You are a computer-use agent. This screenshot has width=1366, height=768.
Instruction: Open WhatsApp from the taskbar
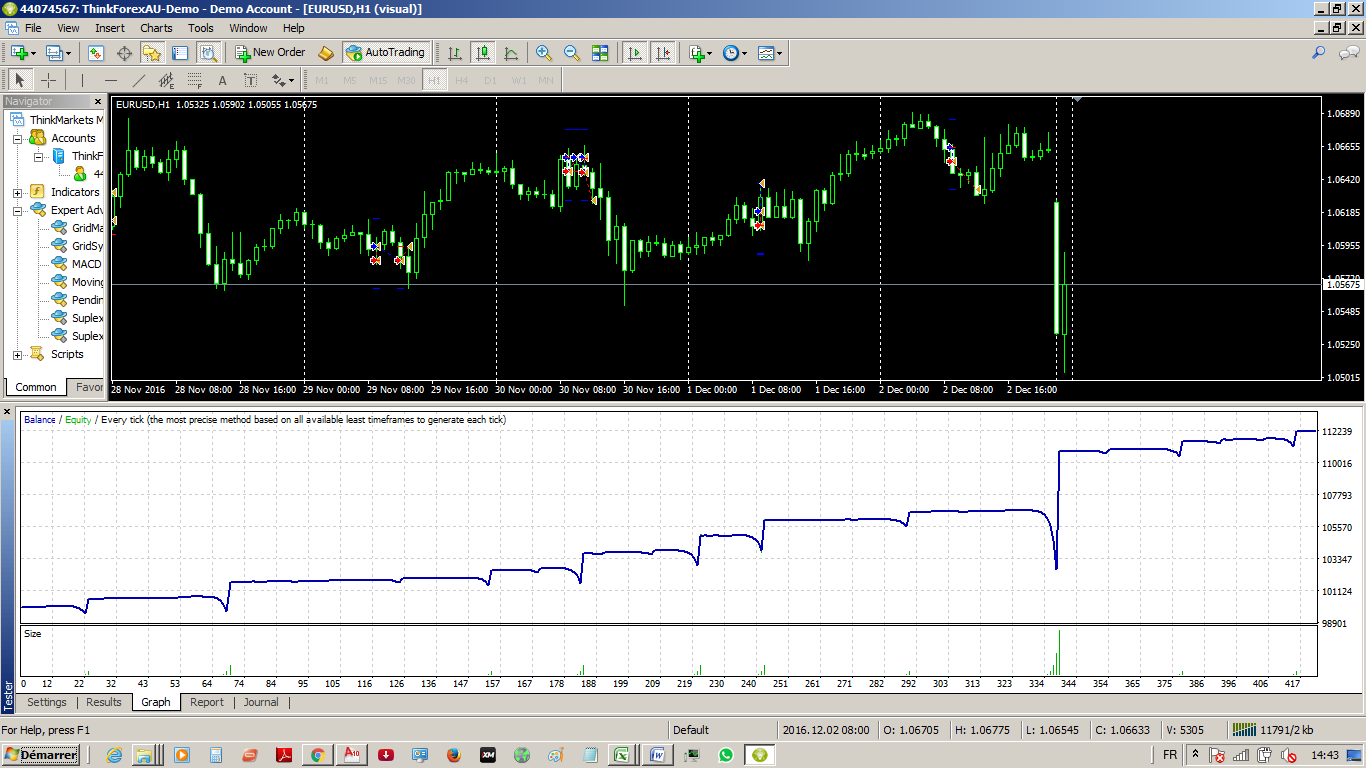(726, 755)
